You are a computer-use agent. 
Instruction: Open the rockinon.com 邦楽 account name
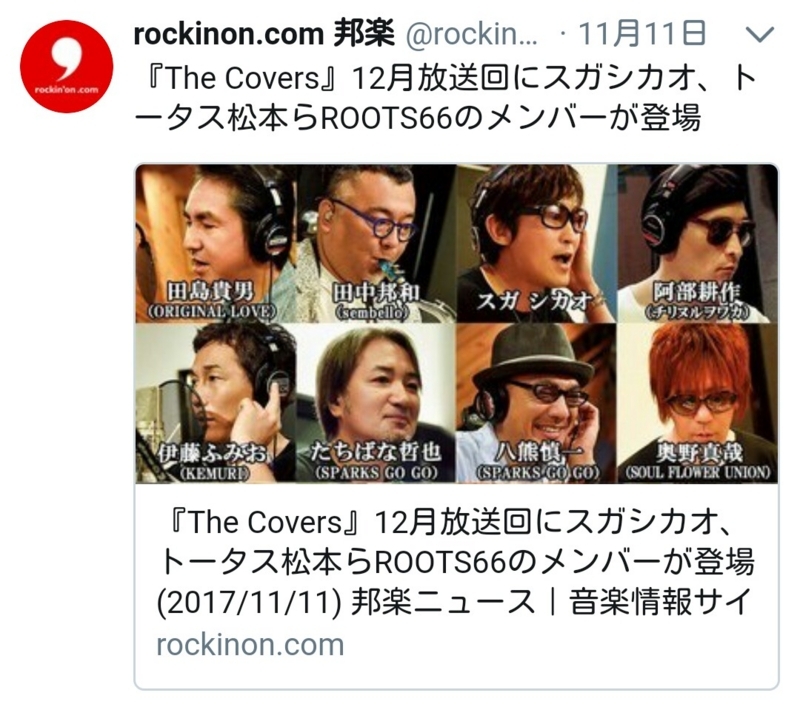(264, 34)
